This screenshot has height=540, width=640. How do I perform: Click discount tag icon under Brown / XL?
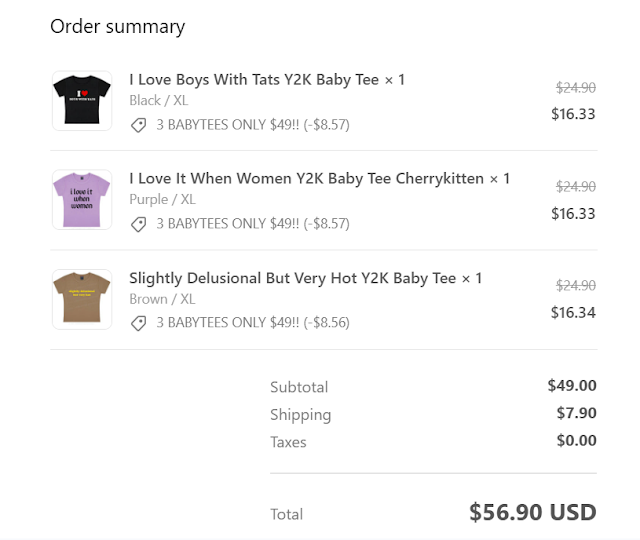(139, 323)
